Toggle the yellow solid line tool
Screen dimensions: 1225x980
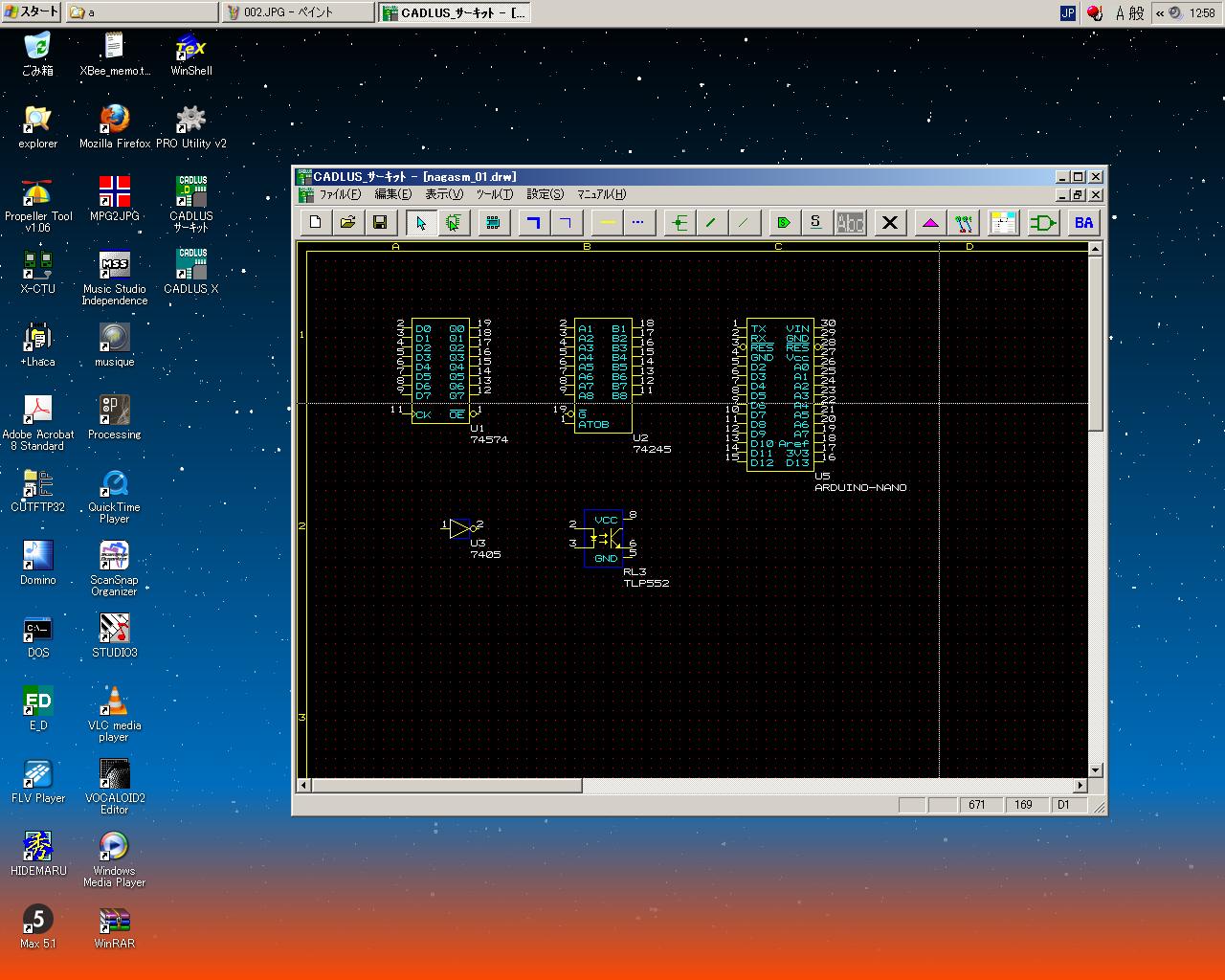607,223
